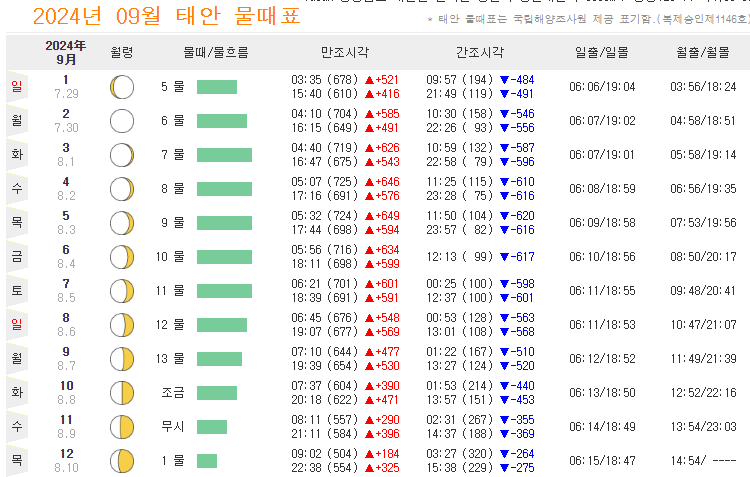This screenshot has width=750, height=477.
Task: Click the moon phase icon for September 5
Action: 122,223
